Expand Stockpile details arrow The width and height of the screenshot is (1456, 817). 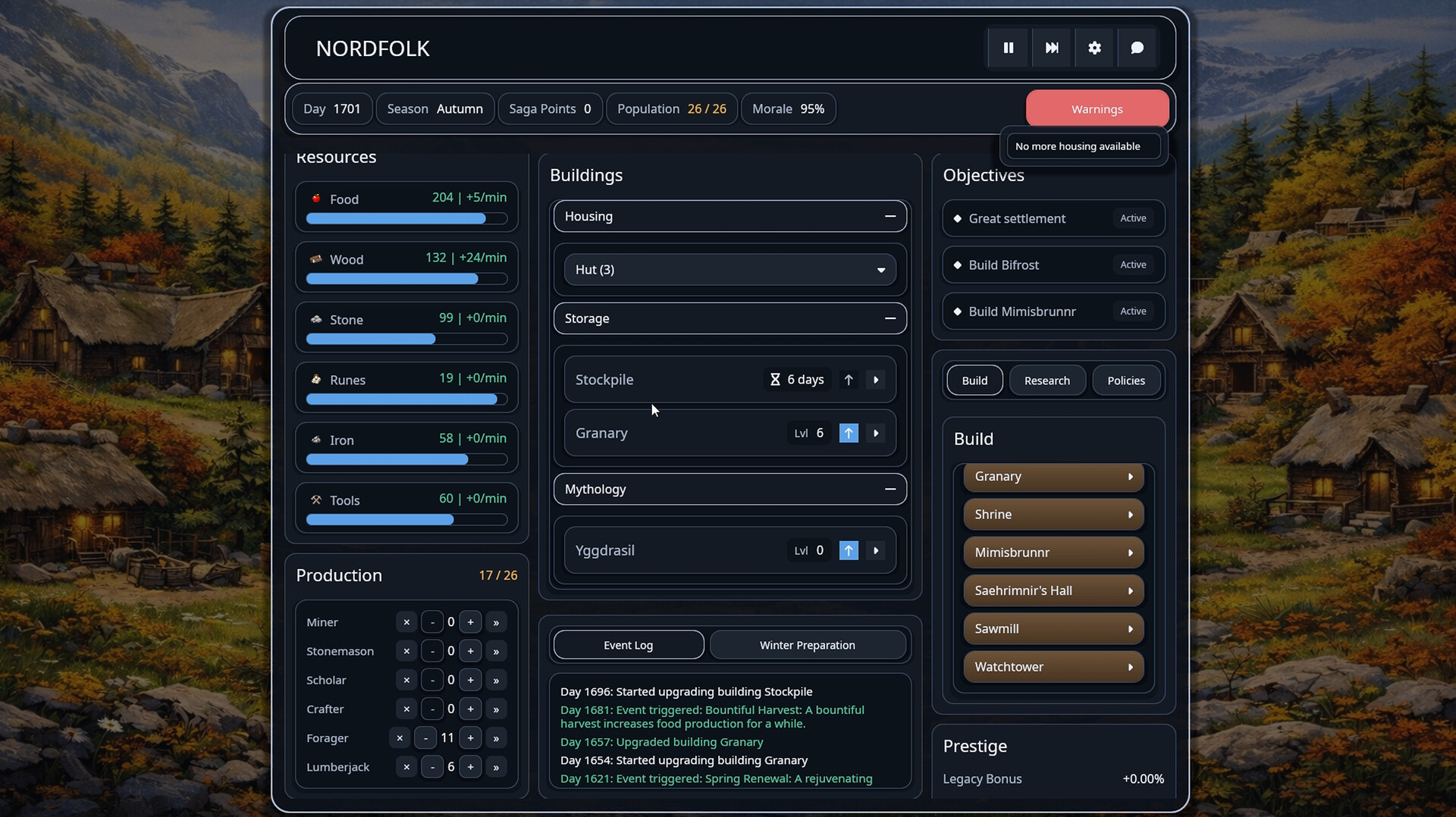[876, 380]
